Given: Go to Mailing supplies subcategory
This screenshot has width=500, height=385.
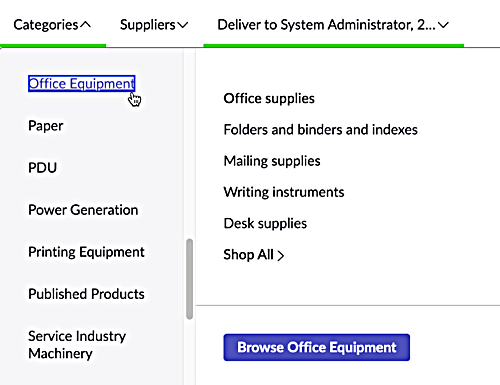Looking at the screenshot, I should click(272, 161).
